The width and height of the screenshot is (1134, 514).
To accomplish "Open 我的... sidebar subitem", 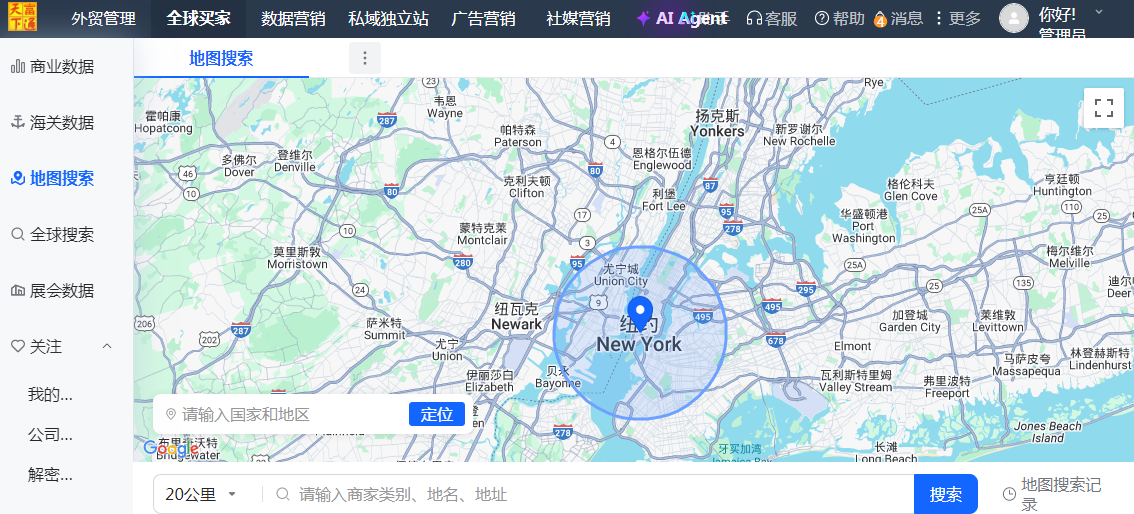I will [x=51, y=395].
